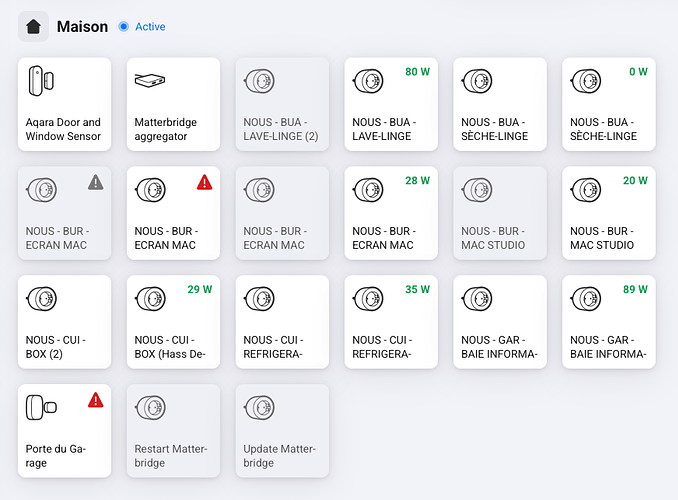Click the 28 W power reading
The width and height of the screenshot is (678, 500).
tap(418, 181)
